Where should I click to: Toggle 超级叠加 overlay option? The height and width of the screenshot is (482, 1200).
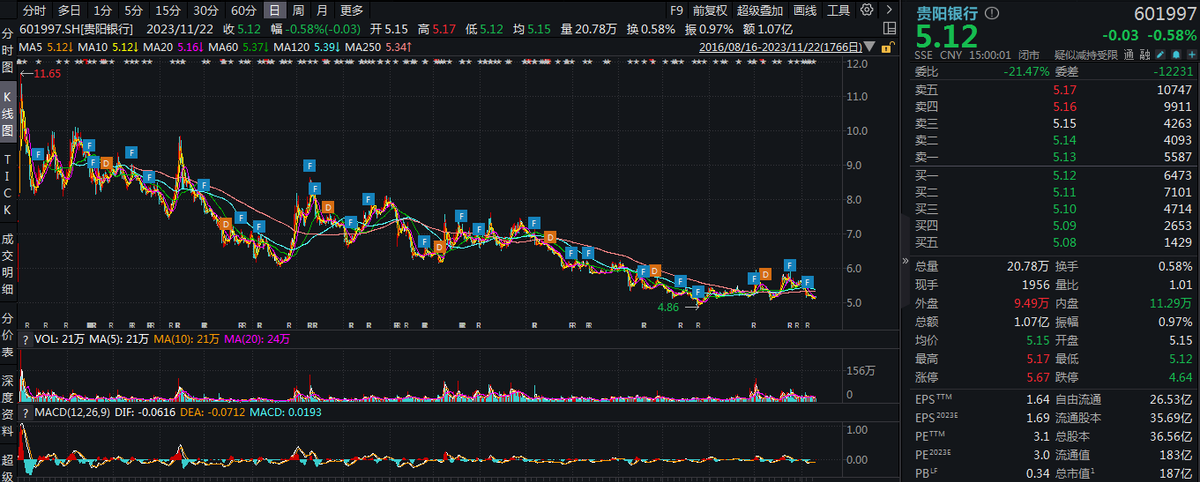[761, 10]
